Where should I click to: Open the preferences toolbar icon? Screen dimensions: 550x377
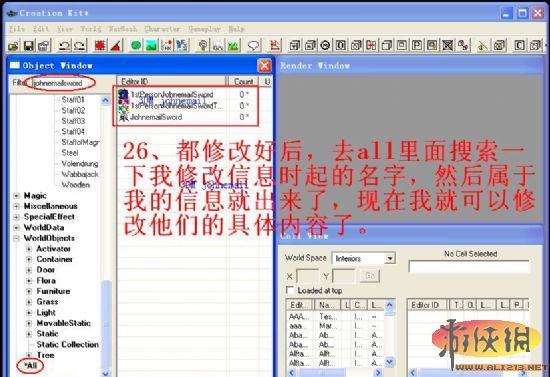[x=44, y=46]
